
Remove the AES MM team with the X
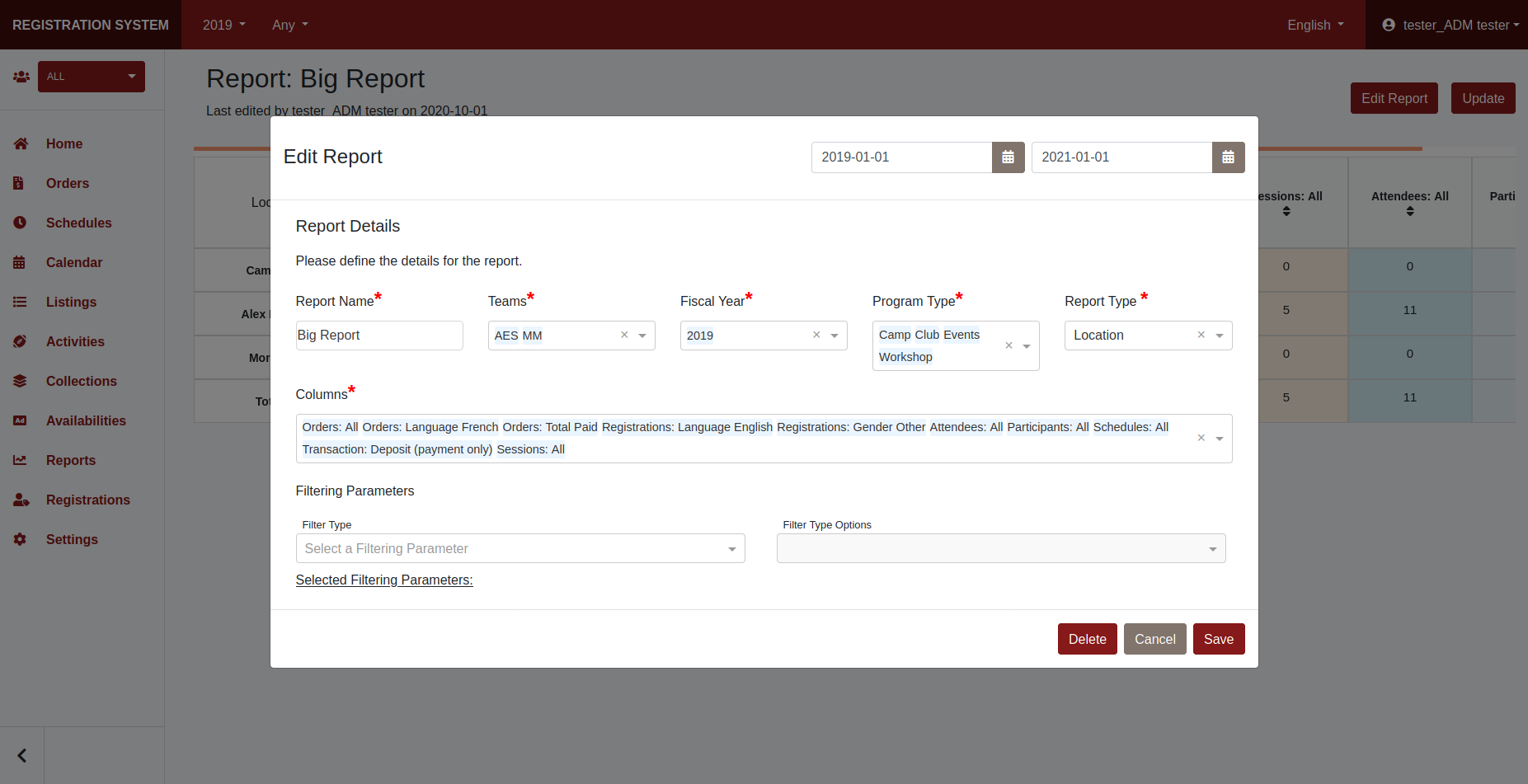coord(624,335)
